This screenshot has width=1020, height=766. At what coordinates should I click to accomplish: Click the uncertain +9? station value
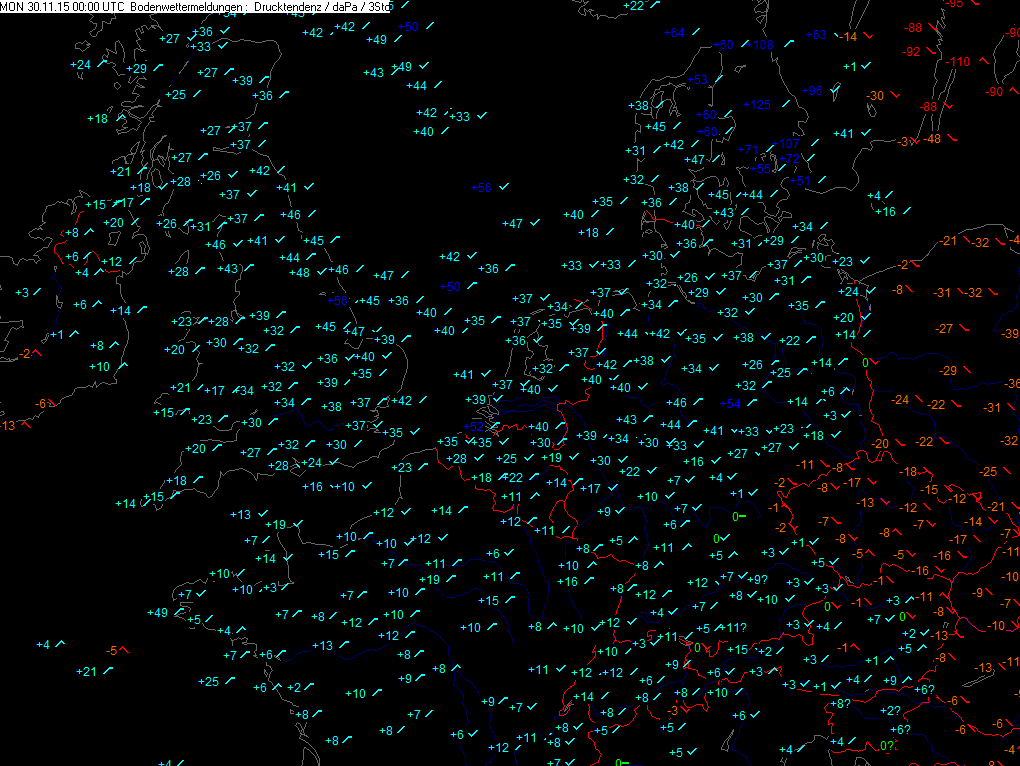tap(757, 579)
